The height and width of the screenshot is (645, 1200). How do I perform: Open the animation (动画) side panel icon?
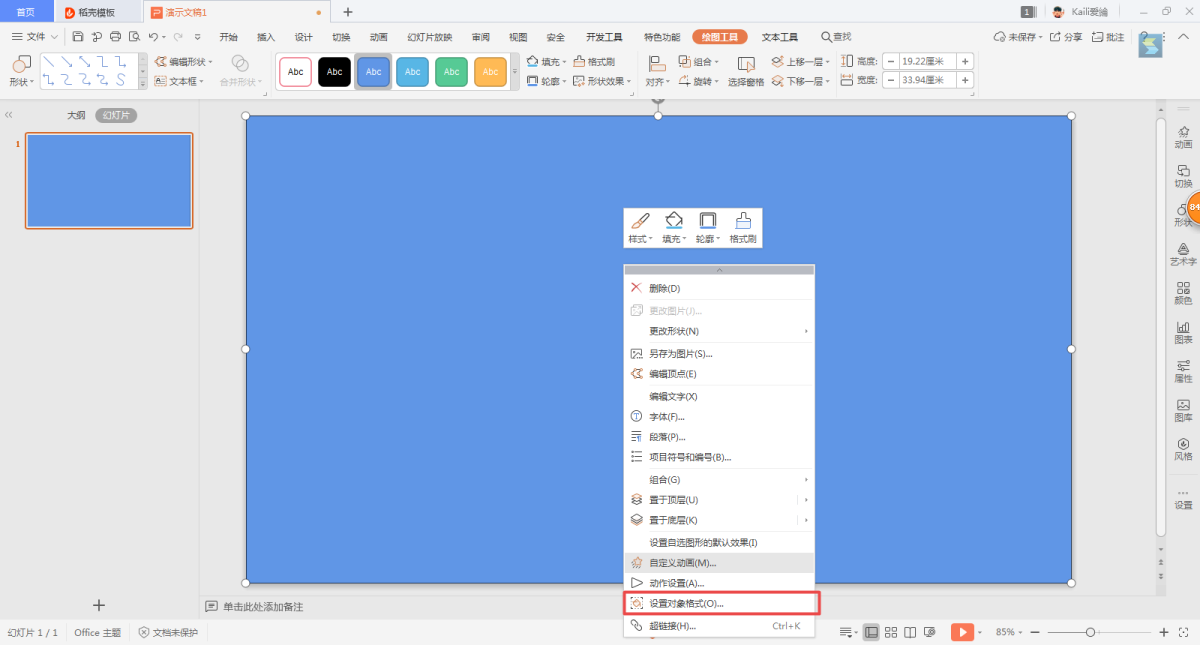coord(1183,135)
